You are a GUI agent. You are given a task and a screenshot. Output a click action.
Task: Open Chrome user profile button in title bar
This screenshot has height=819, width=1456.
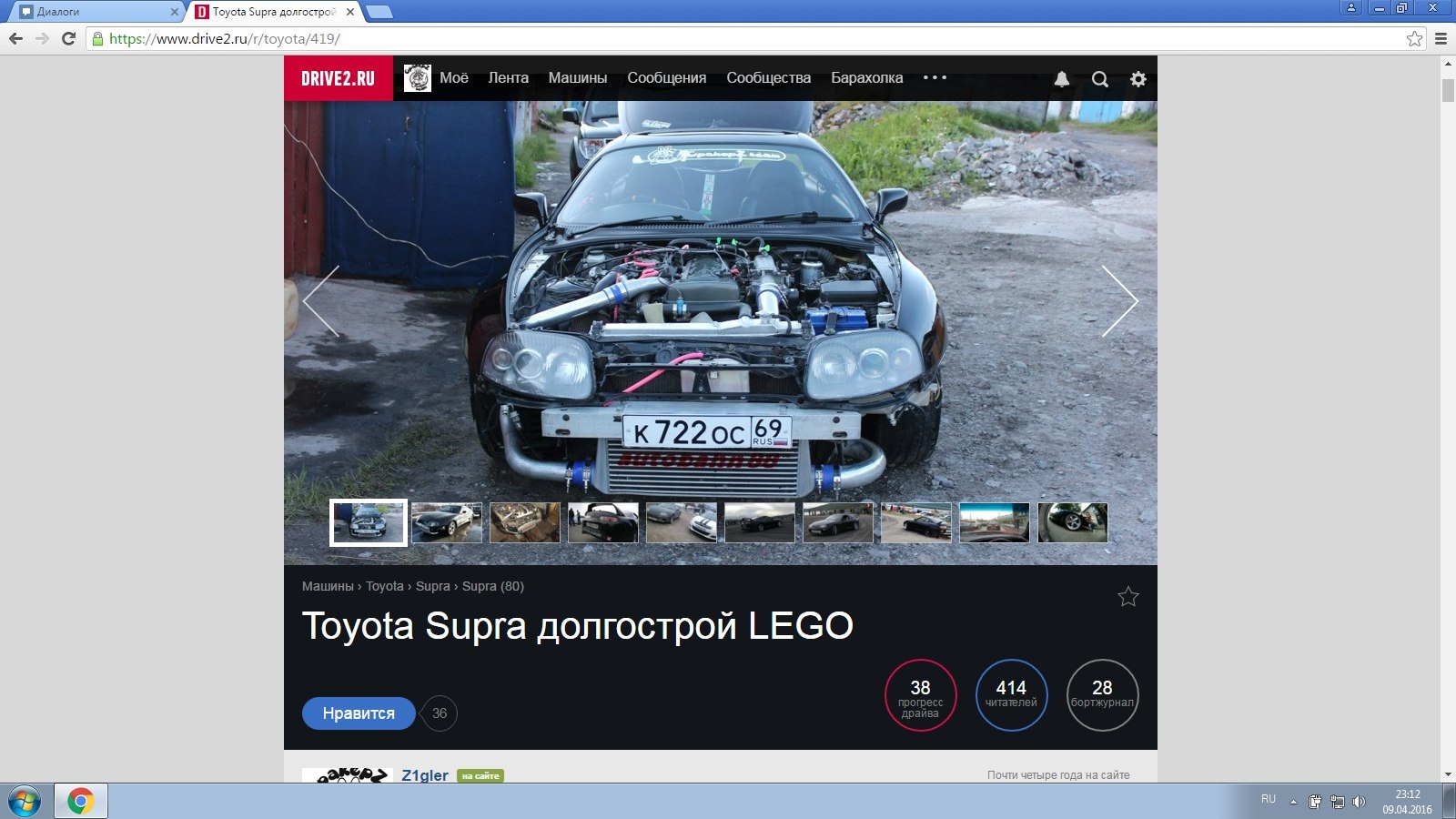click(x=1351, y=7)
